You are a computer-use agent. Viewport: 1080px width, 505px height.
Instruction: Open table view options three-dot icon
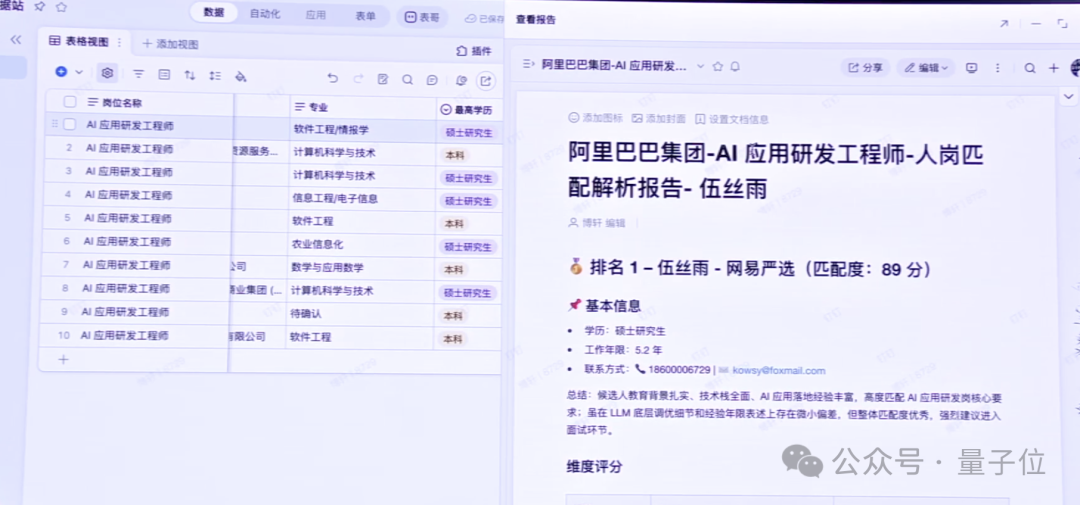click(118, 42)
